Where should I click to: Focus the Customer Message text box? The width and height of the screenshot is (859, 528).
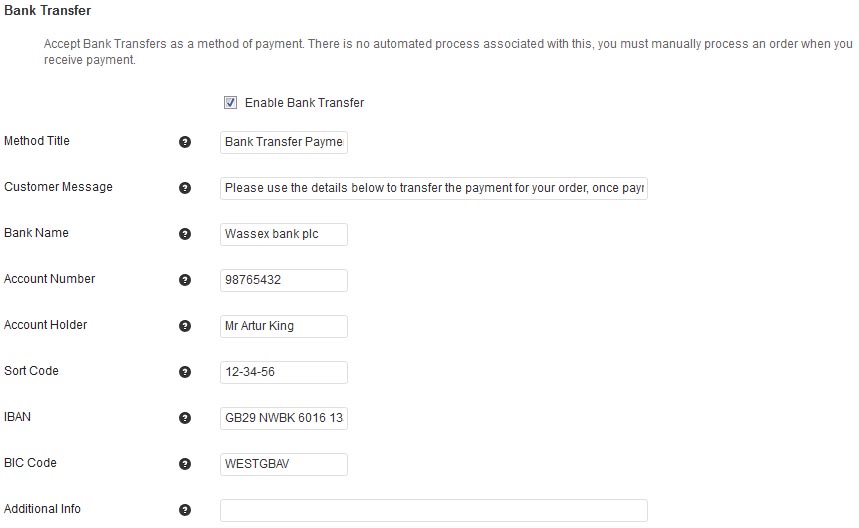click(x=434, y=188)
